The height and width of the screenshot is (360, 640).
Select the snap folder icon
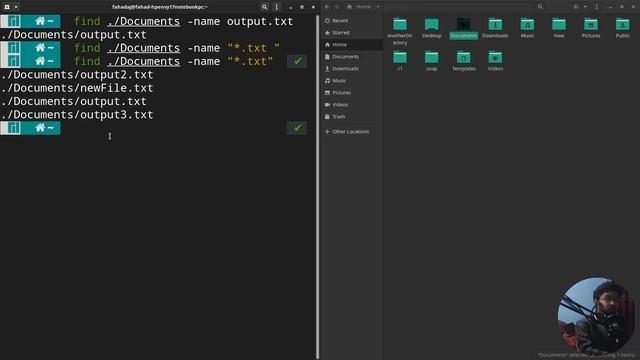click(431, 57)
